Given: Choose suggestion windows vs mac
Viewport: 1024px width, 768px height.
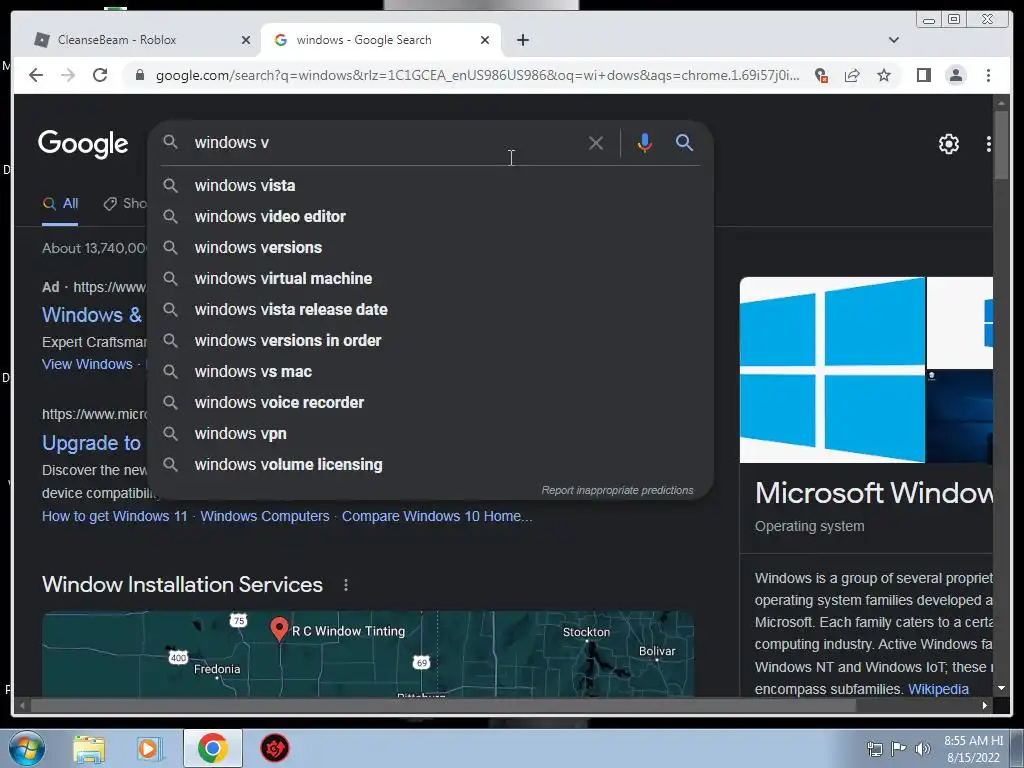Looking at the screenshot, I should pyautogui.click(x=430, y=372).
